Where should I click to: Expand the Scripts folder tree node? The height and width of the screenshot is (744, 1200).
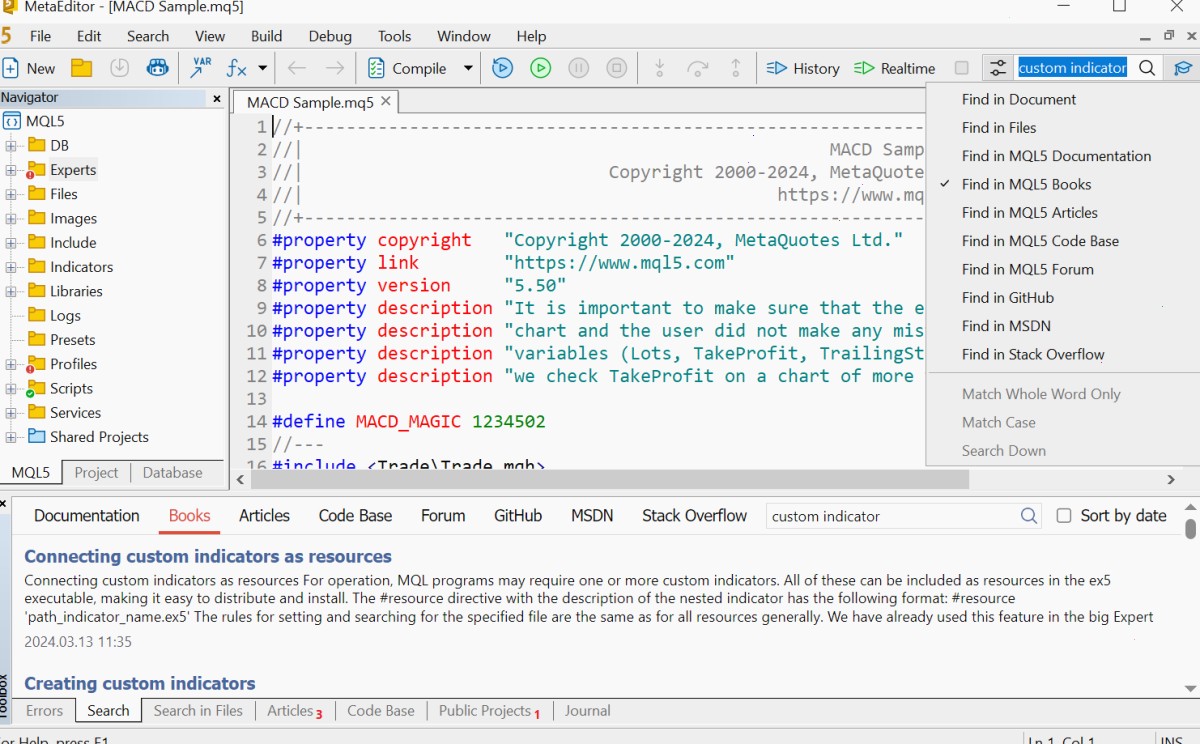click(12, 388)
